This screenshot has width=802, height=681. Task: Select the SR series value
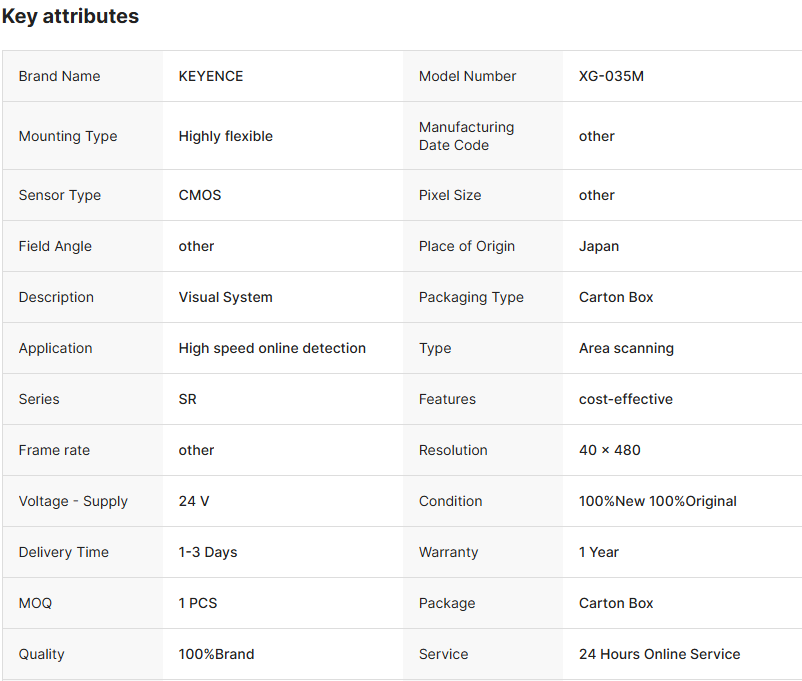click(188, 399)
